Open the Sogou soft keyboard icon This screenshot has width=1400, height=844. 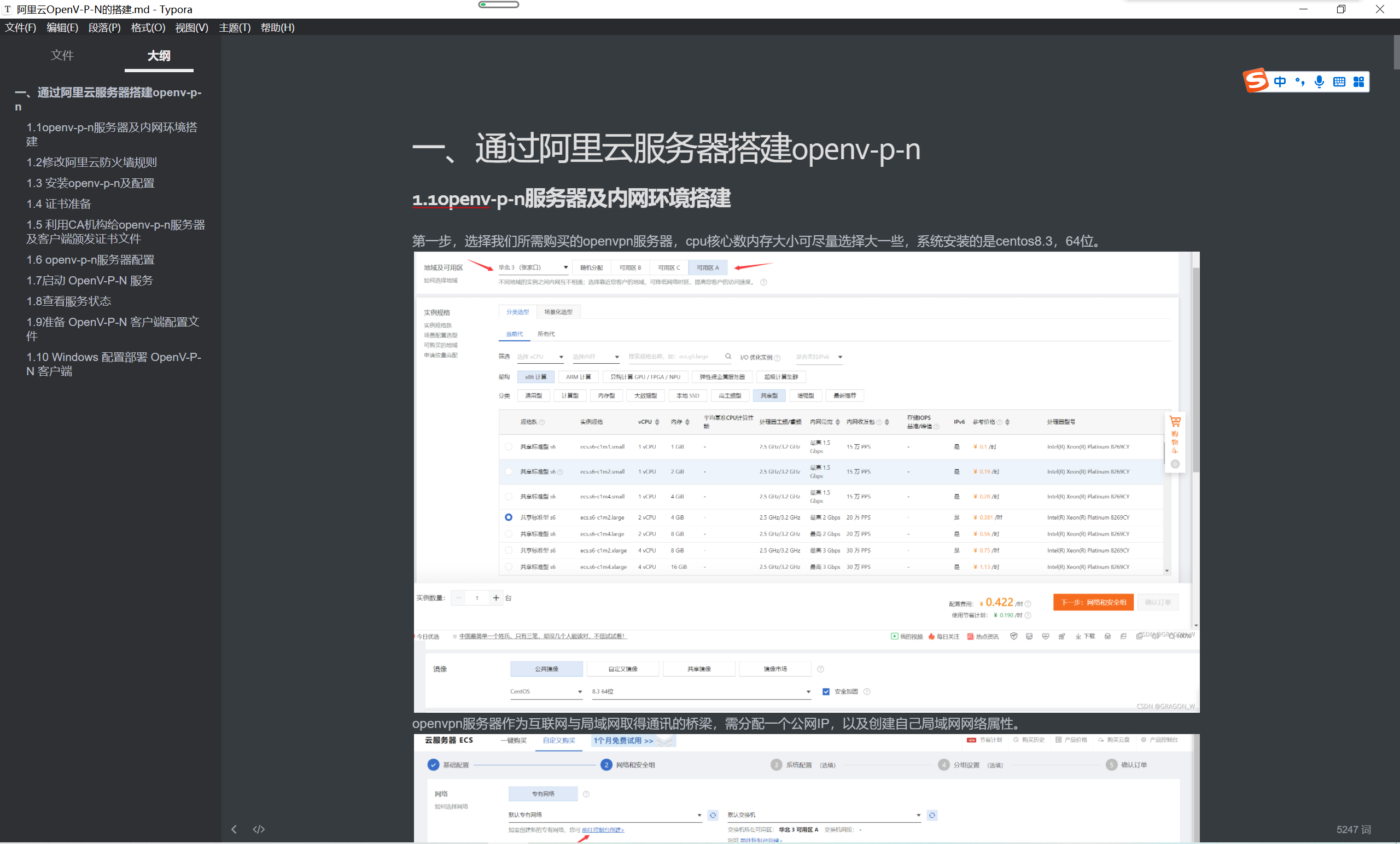pyautogui.click(x=1339, y=82)
